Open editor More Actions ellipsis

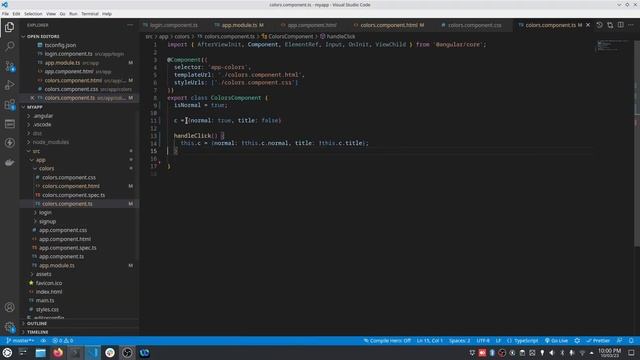631,25
